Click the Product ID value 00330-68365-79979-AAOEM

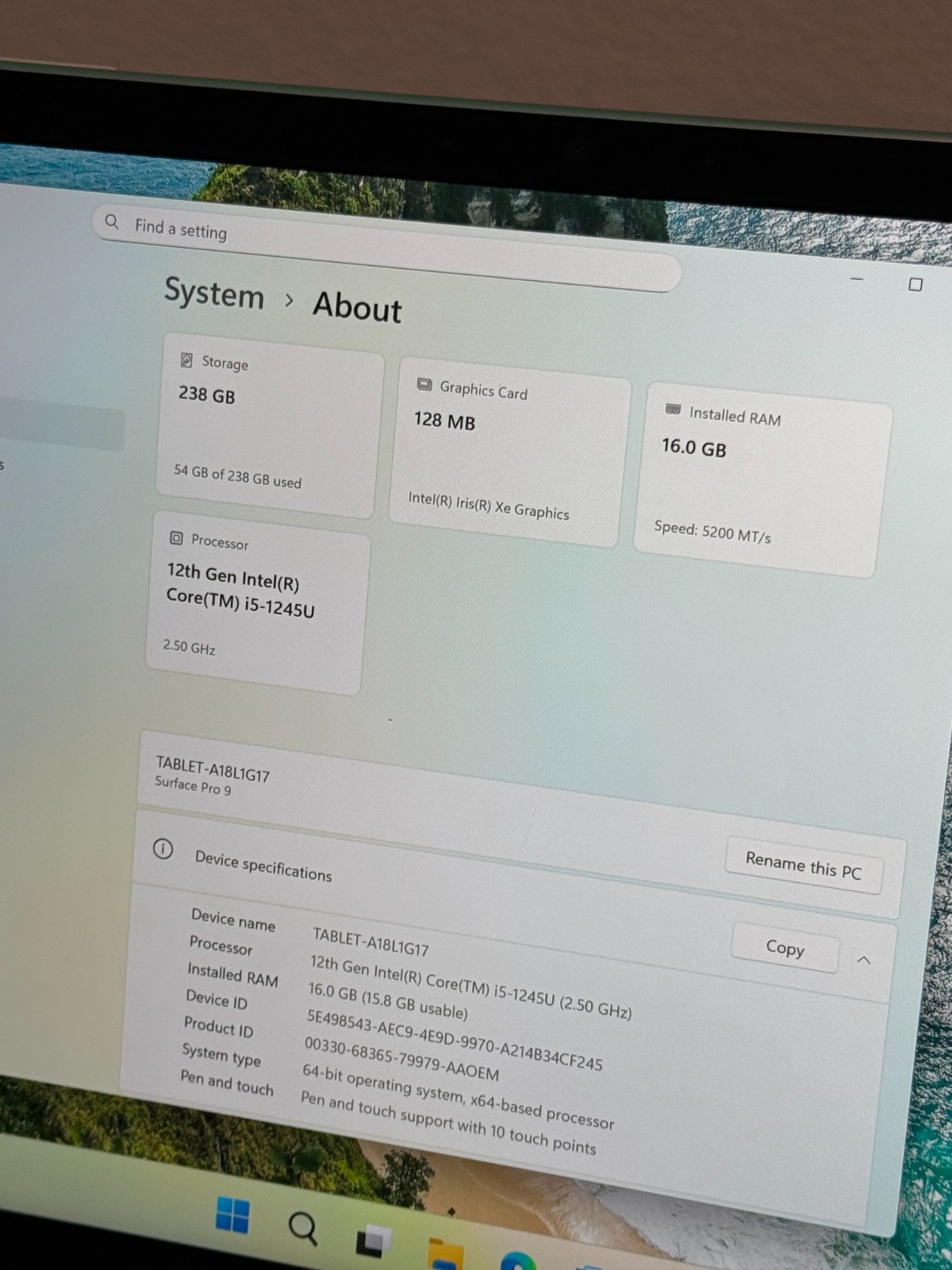(401, 1059)
